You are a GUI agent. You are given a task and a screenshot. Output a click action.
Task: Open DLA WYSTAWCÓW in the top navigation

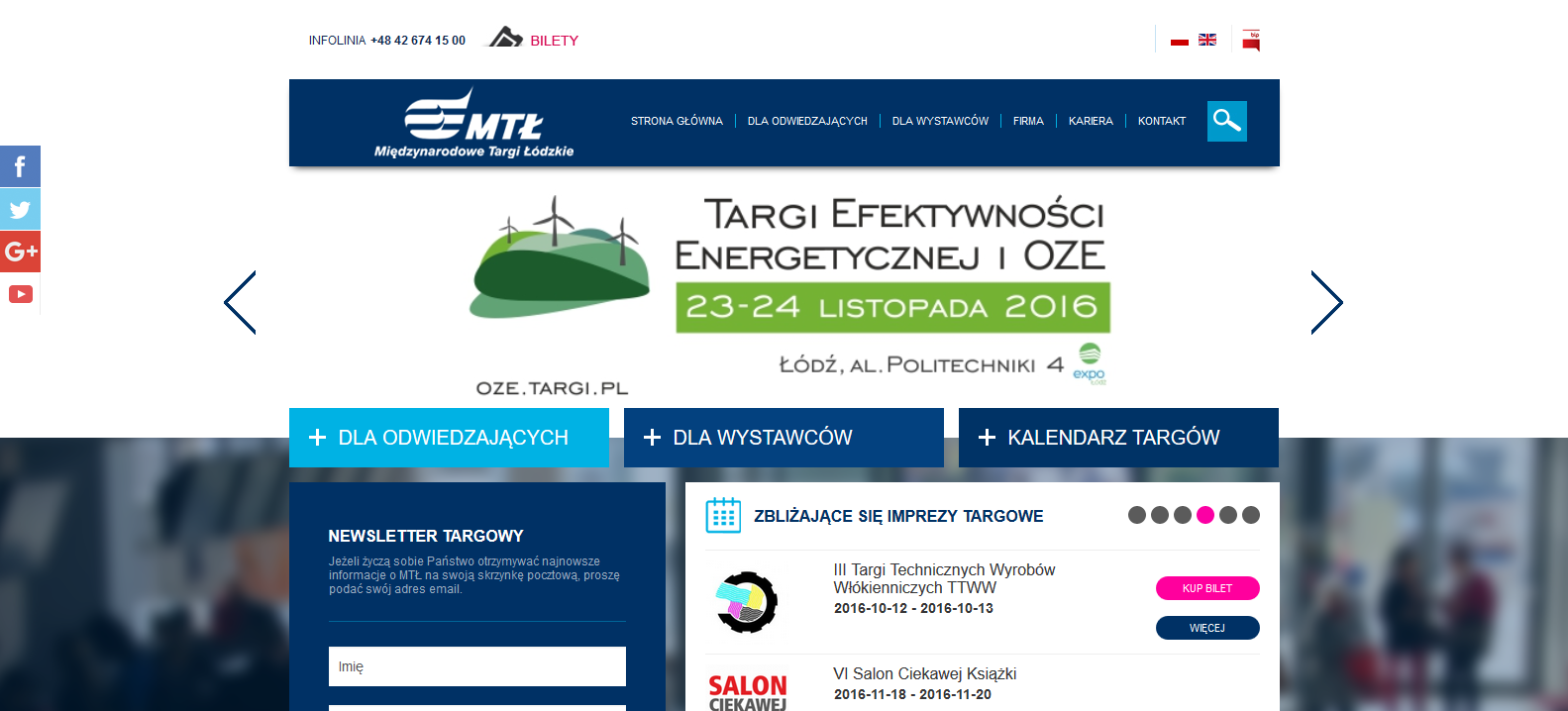point(940,121)
